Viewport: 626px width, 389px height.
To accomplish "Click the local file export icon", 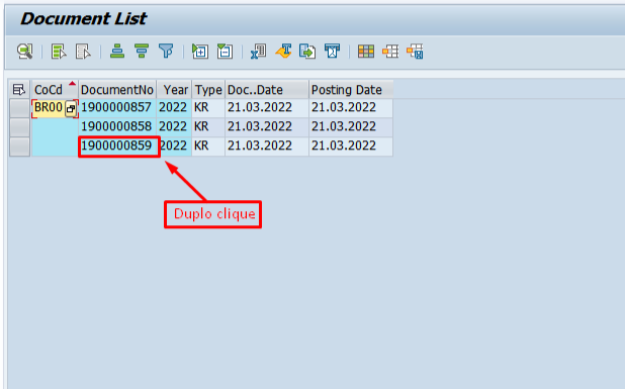I will (x=307, y=52).
